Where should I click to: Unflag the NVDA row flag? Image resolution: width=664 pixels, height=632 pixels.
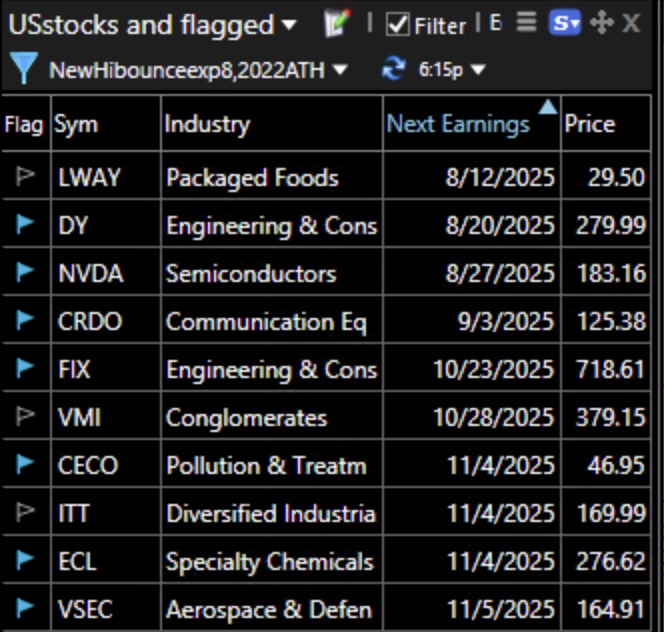click(x=25, y=274)
